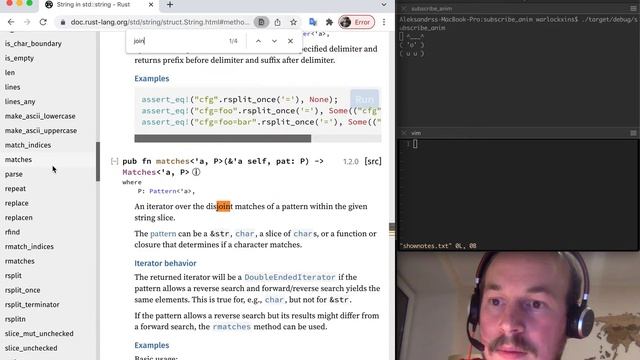Select repeat in the sidebar
The width and height of the screenshot is (640, 360).
point(15,189)
